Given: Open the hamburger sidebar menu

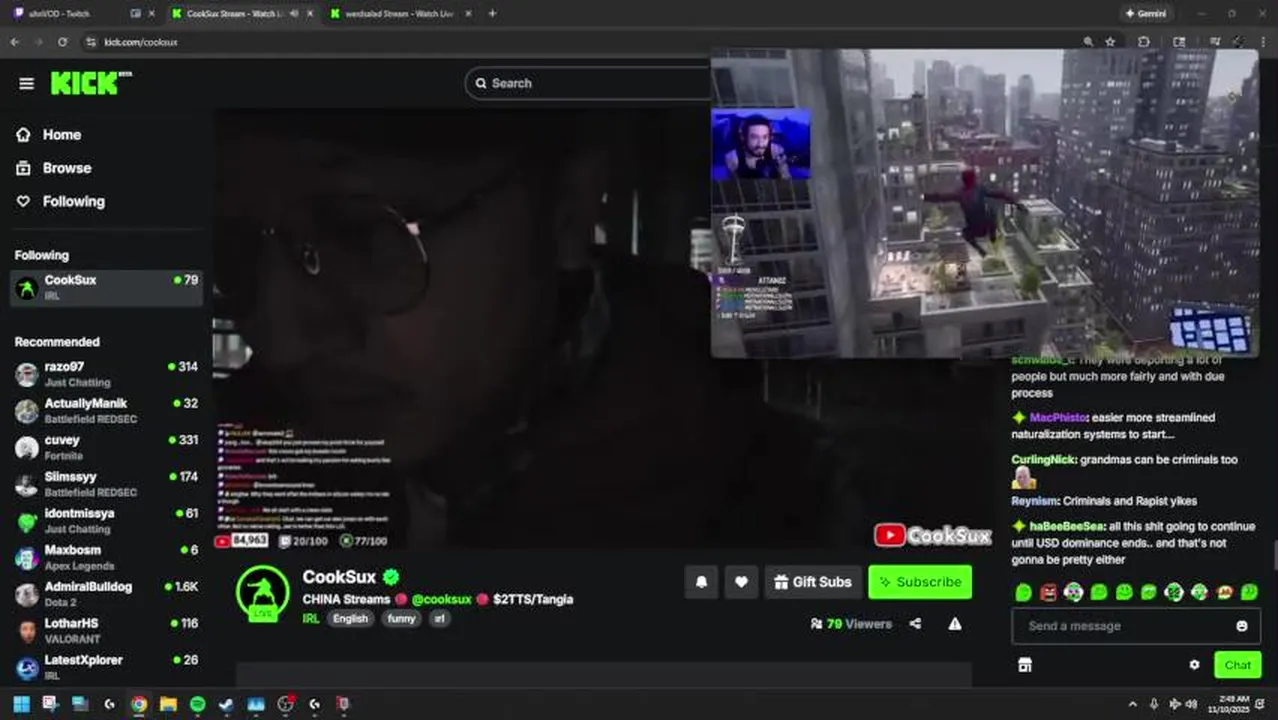Looking at the screenshot, I should click(x=26, y=83).
